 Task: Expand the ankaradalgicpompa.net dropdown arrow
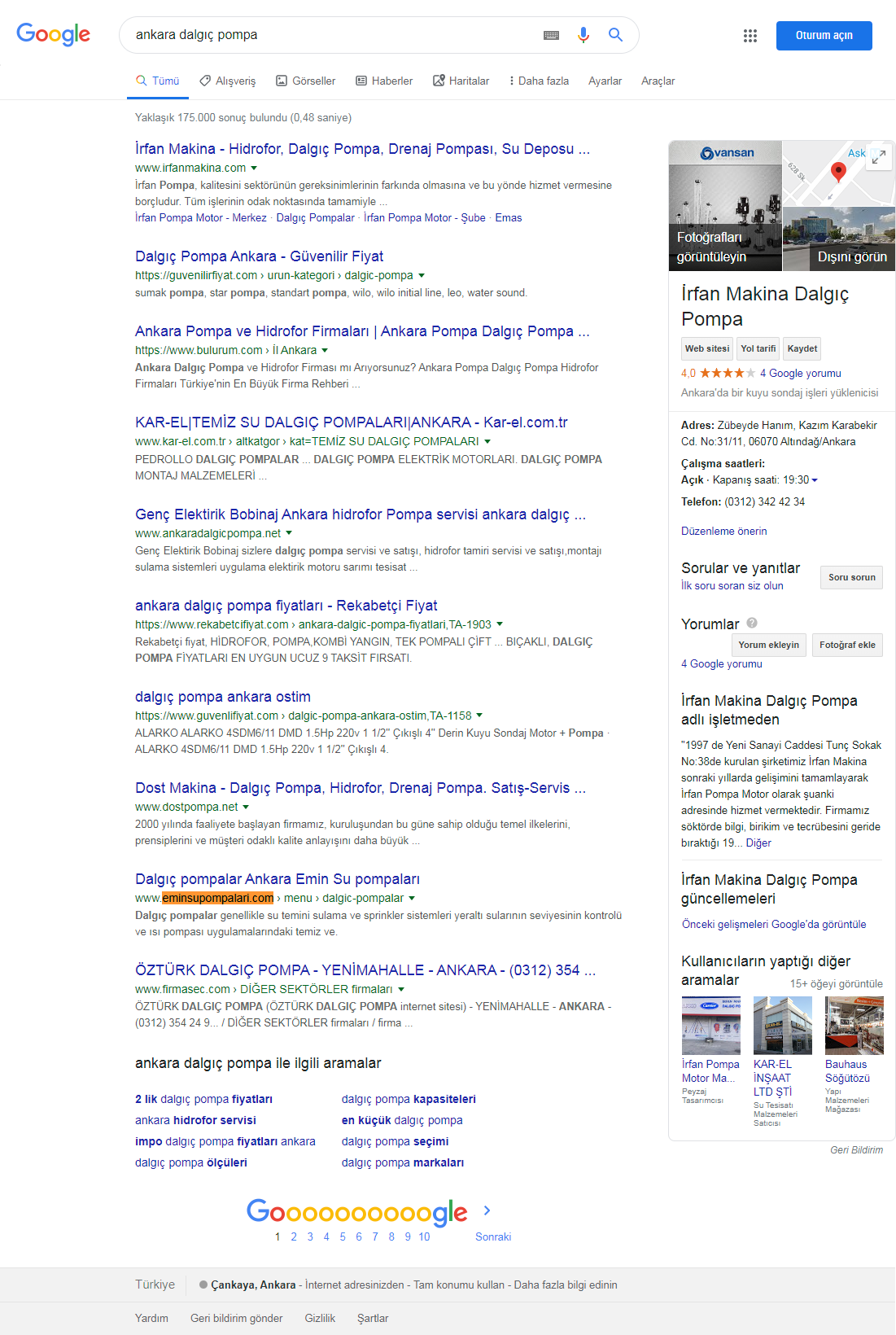pos(289,533)
